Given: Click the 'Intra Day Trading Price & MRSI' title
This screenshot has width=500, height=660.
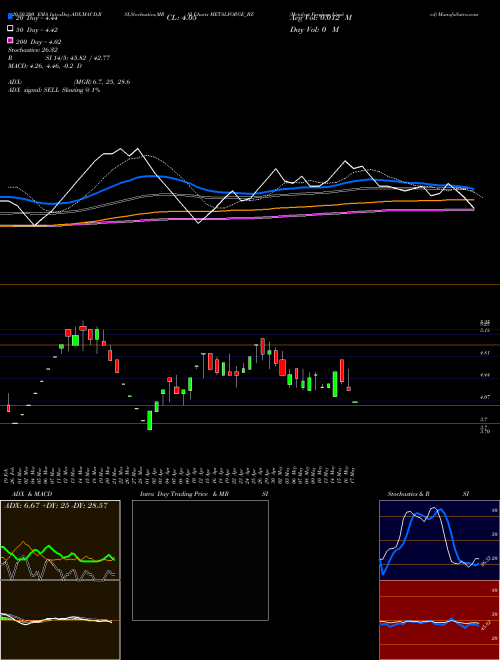Looking at the screenshot, I should coord(204,494).
